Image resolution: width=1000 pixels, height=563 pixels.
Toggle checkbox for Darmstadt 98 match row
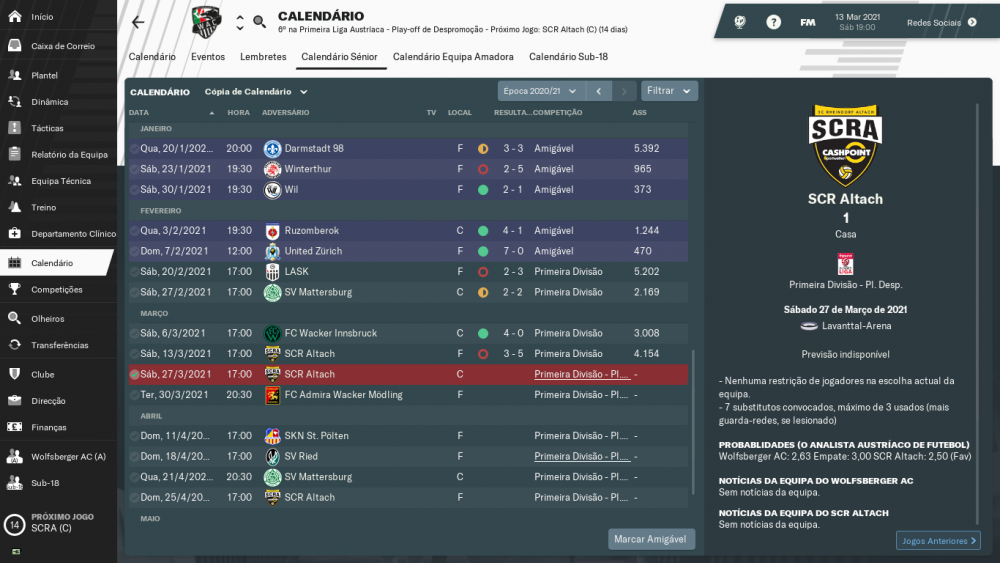134,149
